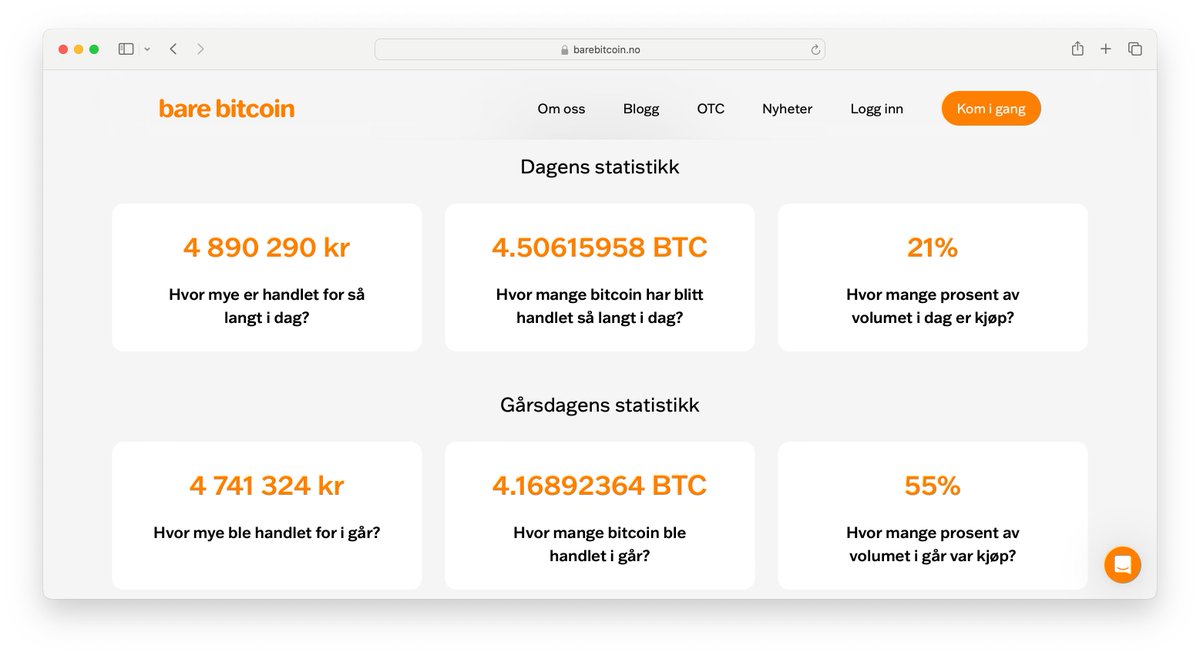The width and height of the screenshot is (1200, 656).
Task: Go to the Blogg section
Action: pyautogui.click(x=641, y=108)
